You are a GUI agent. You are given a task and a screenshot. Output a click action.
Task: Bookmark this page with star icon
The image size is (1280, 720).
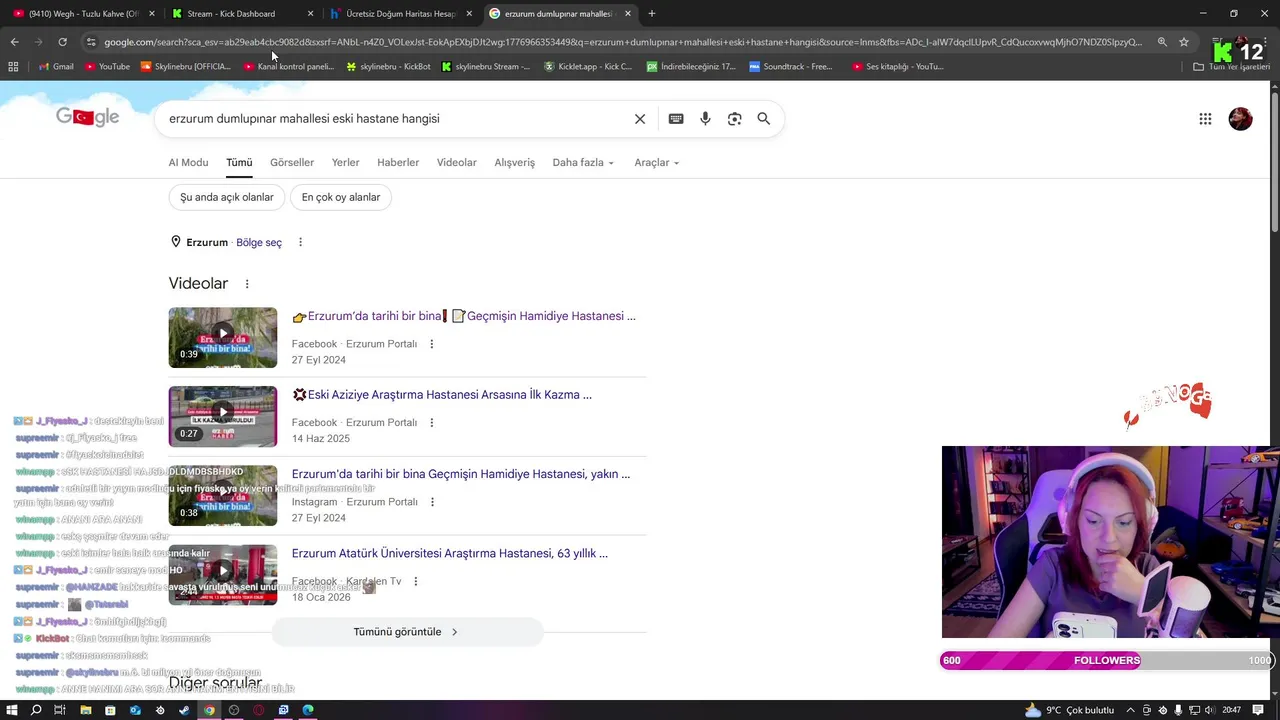pyautogui.click(x=1184, y=42)
